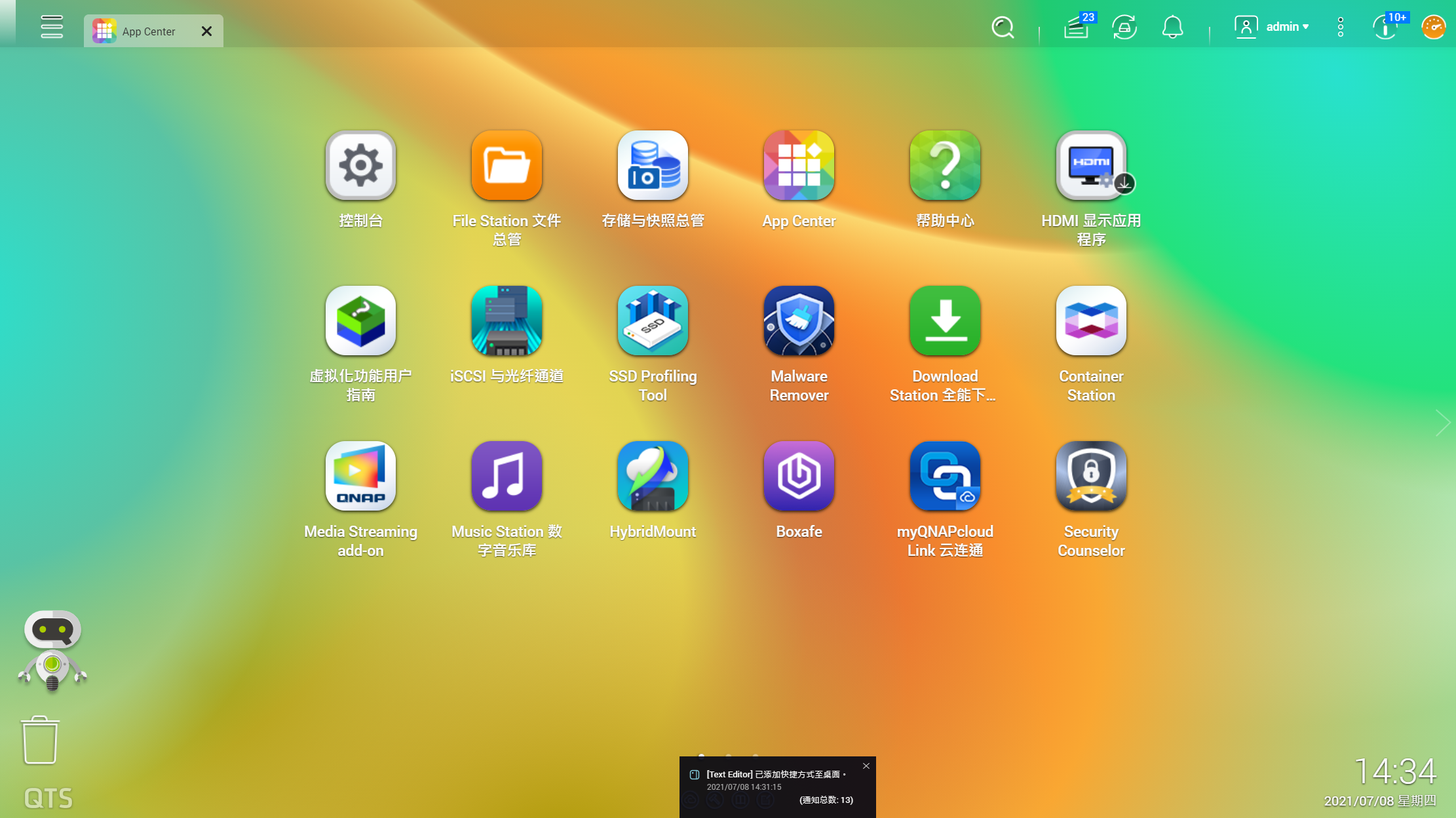Screen dimensions: 1456x818
Task: Open the notifications bell
Action: (x=1172, y=28)
